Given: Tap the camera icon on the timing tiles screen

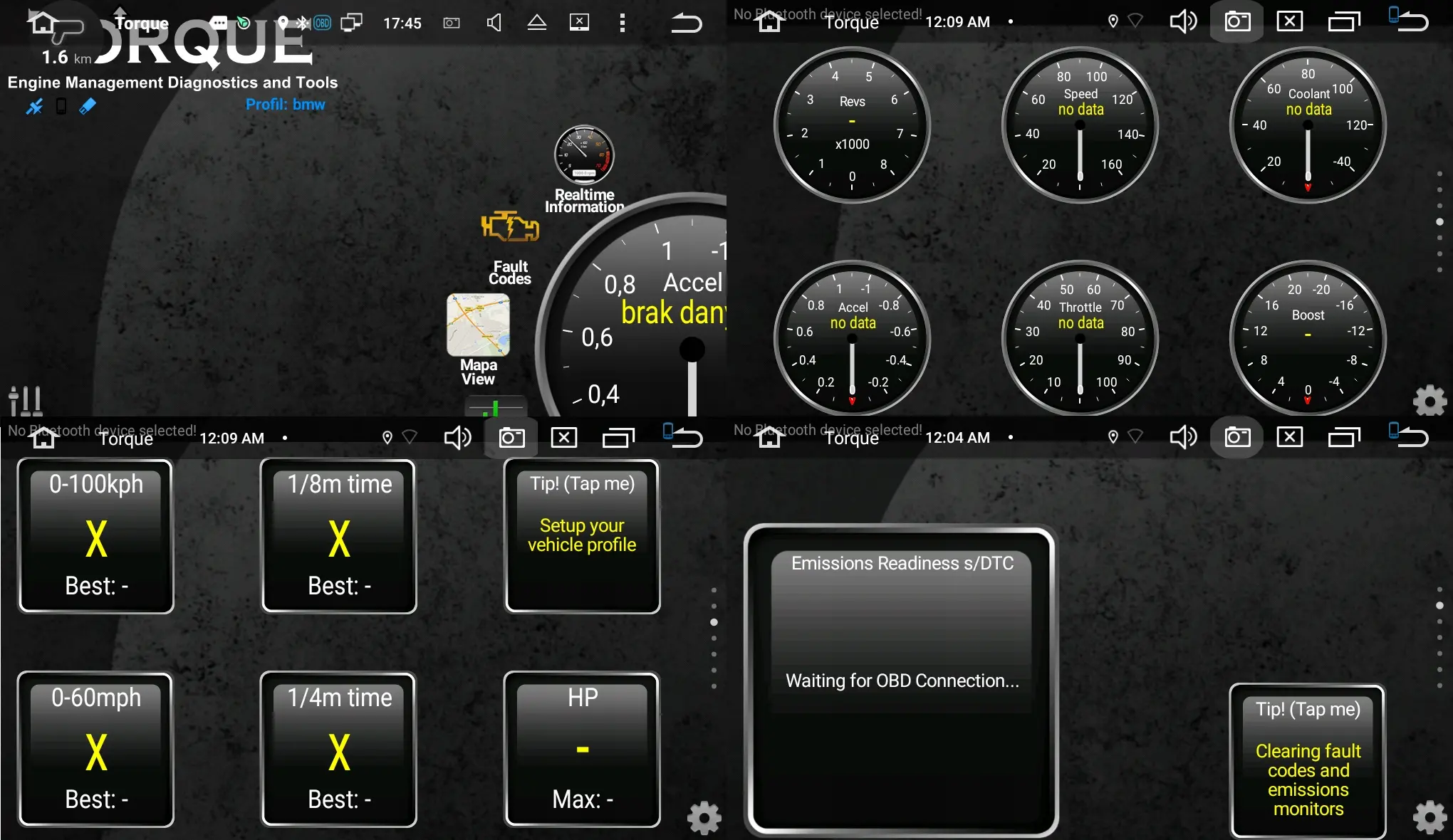Looking at the screenshot, I should click(511, 437).
